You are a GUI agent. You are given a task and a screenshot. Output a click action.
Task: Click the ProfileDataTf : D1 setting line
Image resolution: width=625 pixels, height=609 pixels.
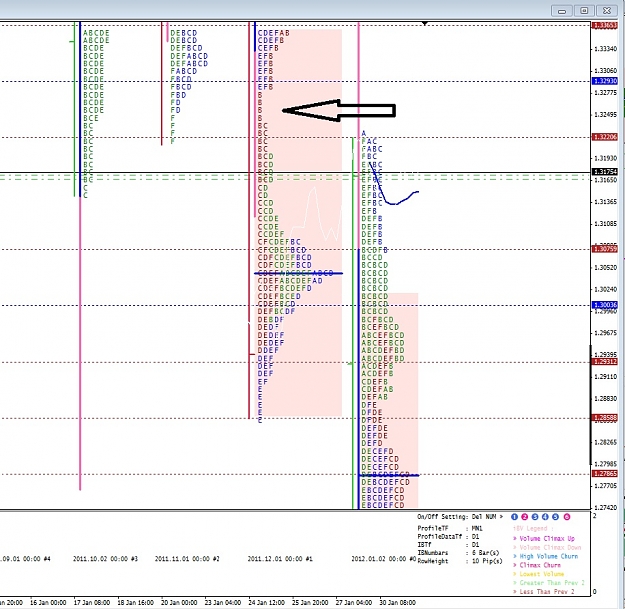(x=448, y=537)
